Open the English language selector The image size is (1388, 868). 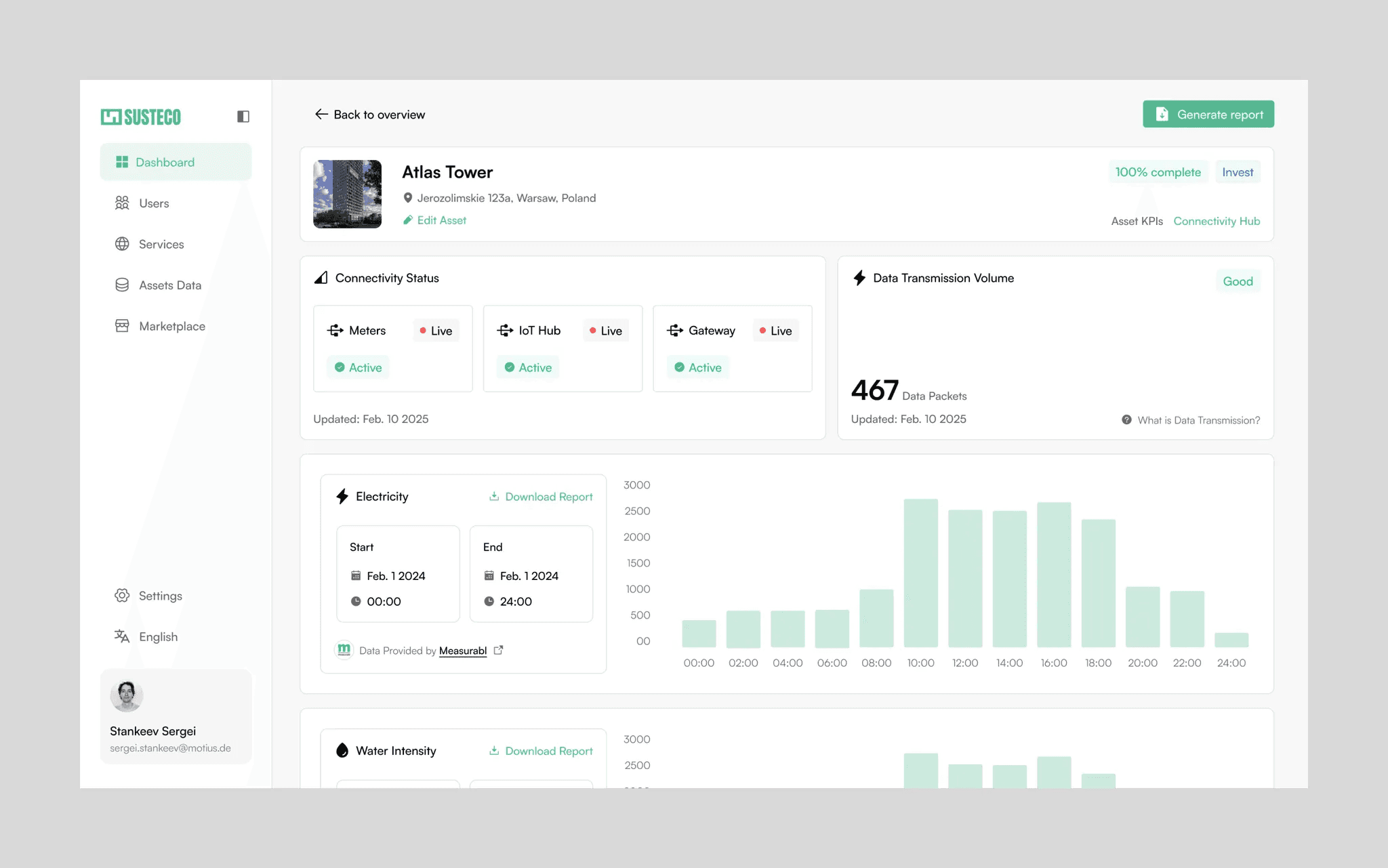[x=157, y=637]
